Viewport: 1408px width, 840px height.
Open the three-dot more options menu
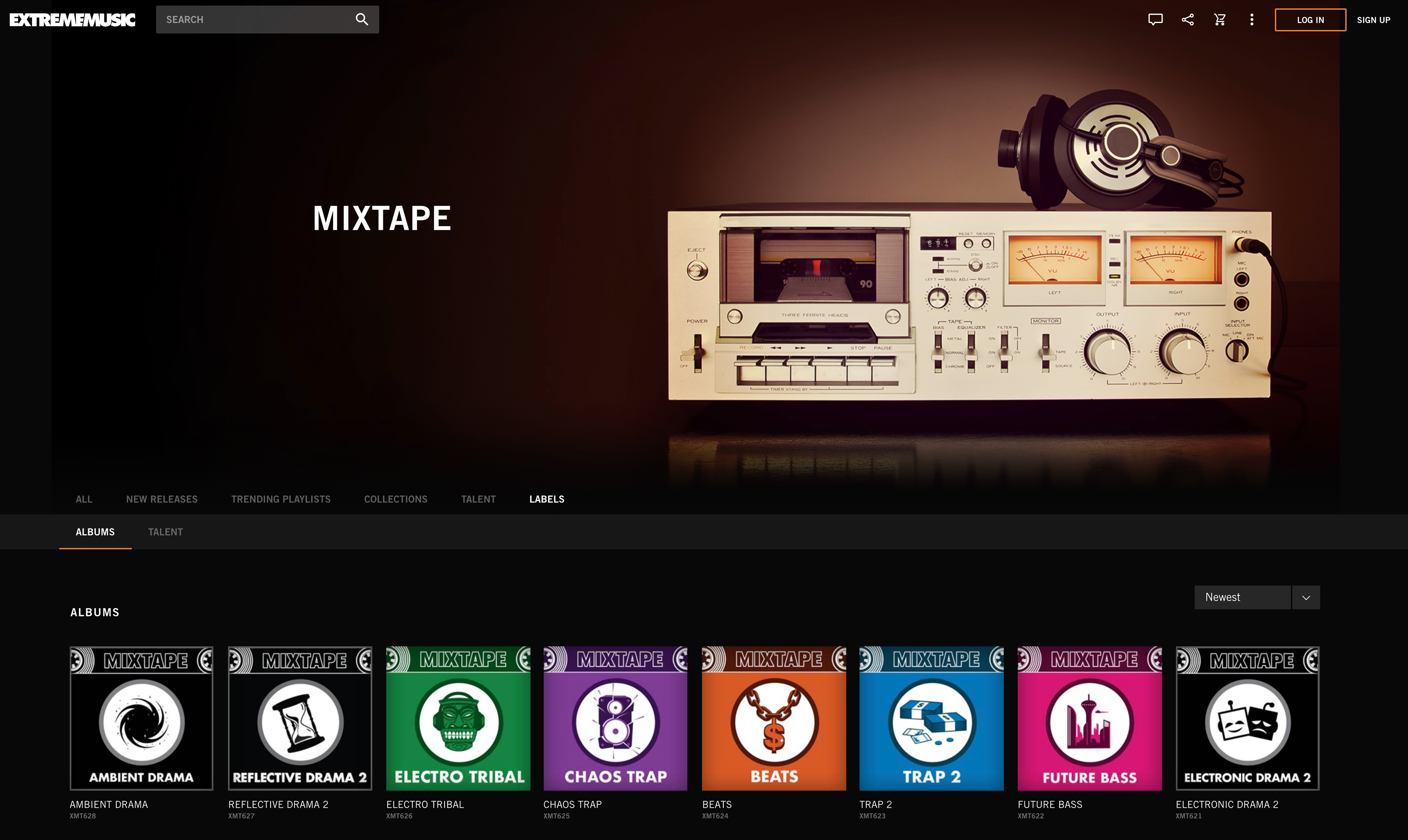[1251, 20]
